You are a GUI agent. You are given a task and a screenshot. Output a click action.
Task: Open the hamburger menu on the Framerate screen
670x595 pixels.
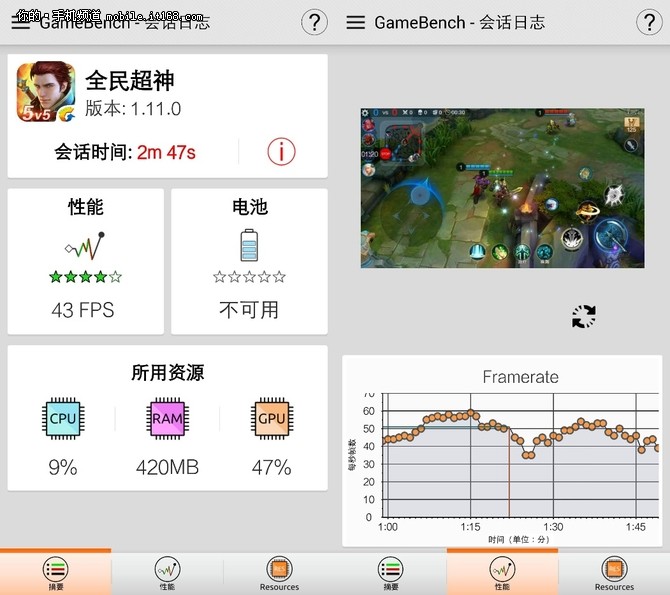coord(355,22)
